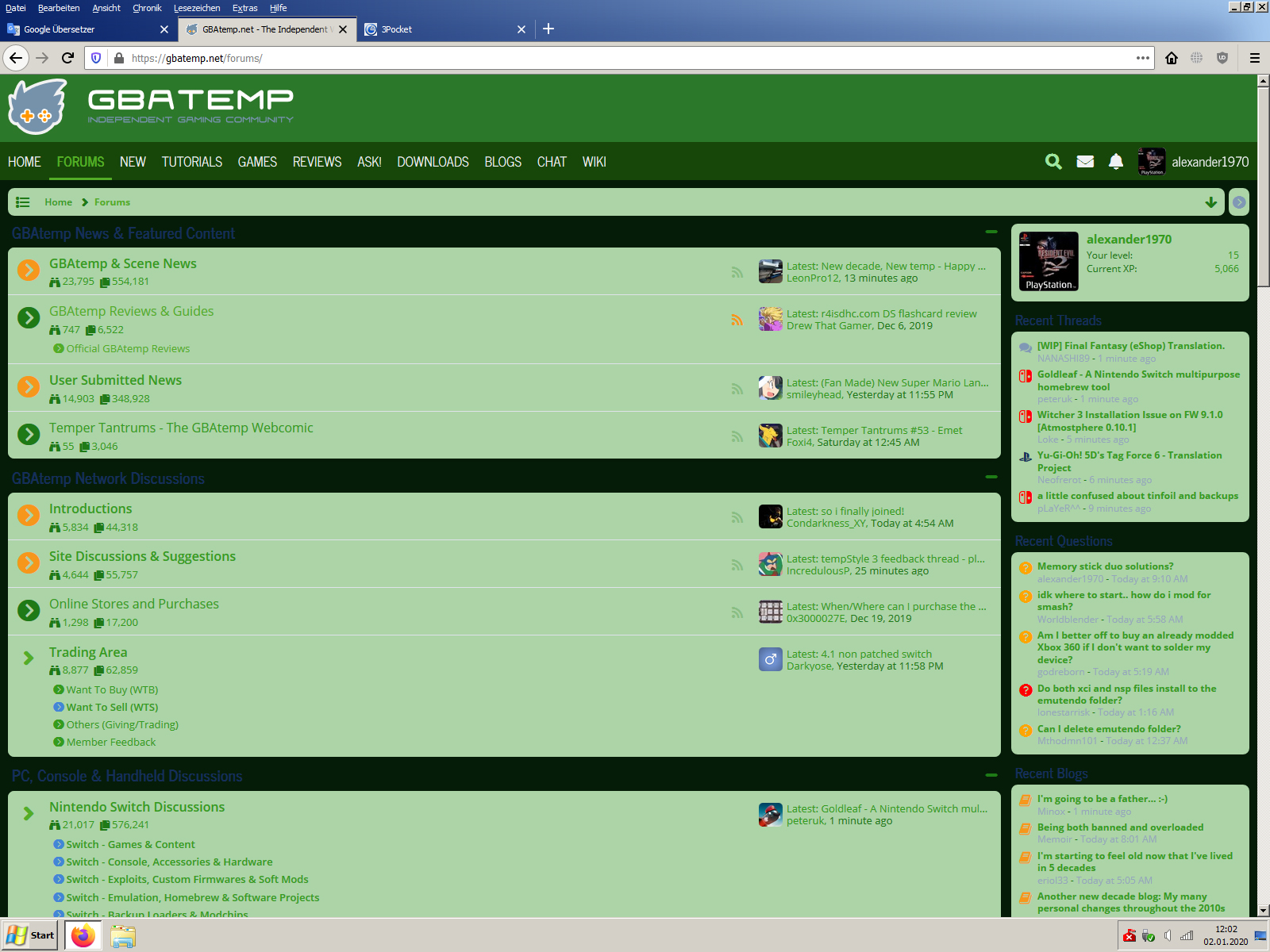Open the Chronik menu
The height and width of the screenshot is (952, 1270).
(147, 8)
